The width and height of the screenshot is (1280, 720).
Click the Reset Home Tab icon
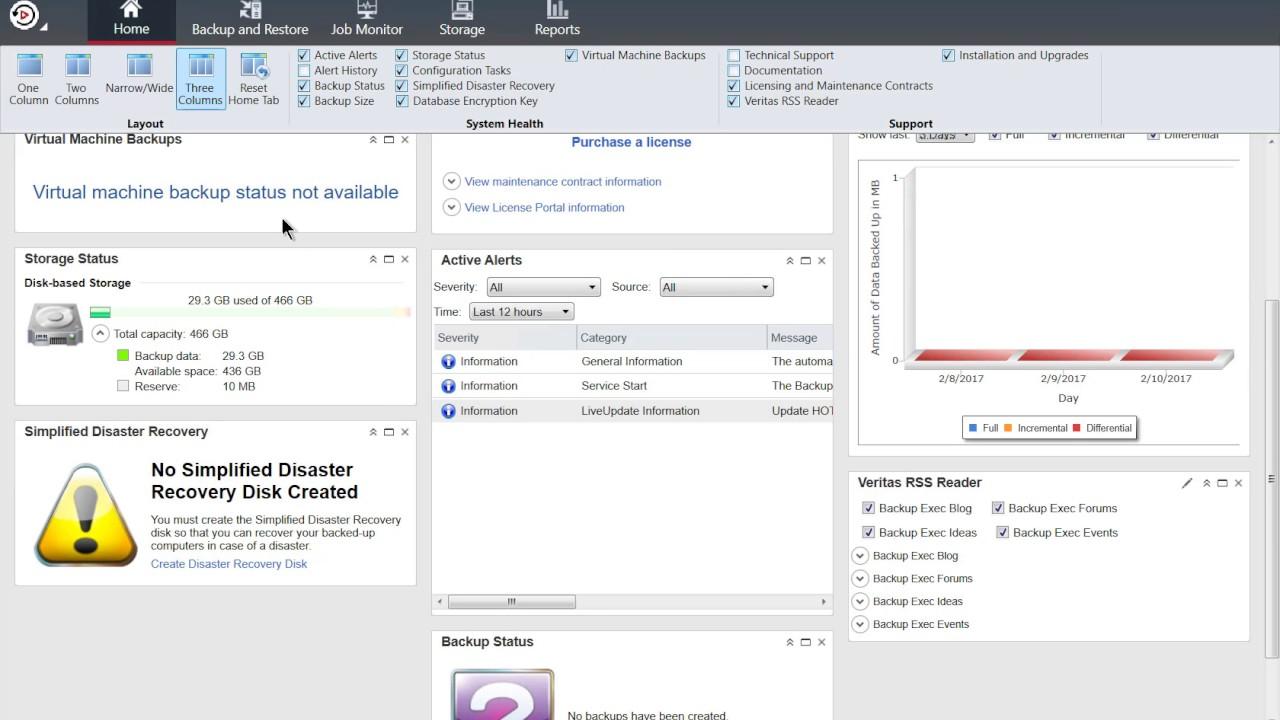(253, 77)
